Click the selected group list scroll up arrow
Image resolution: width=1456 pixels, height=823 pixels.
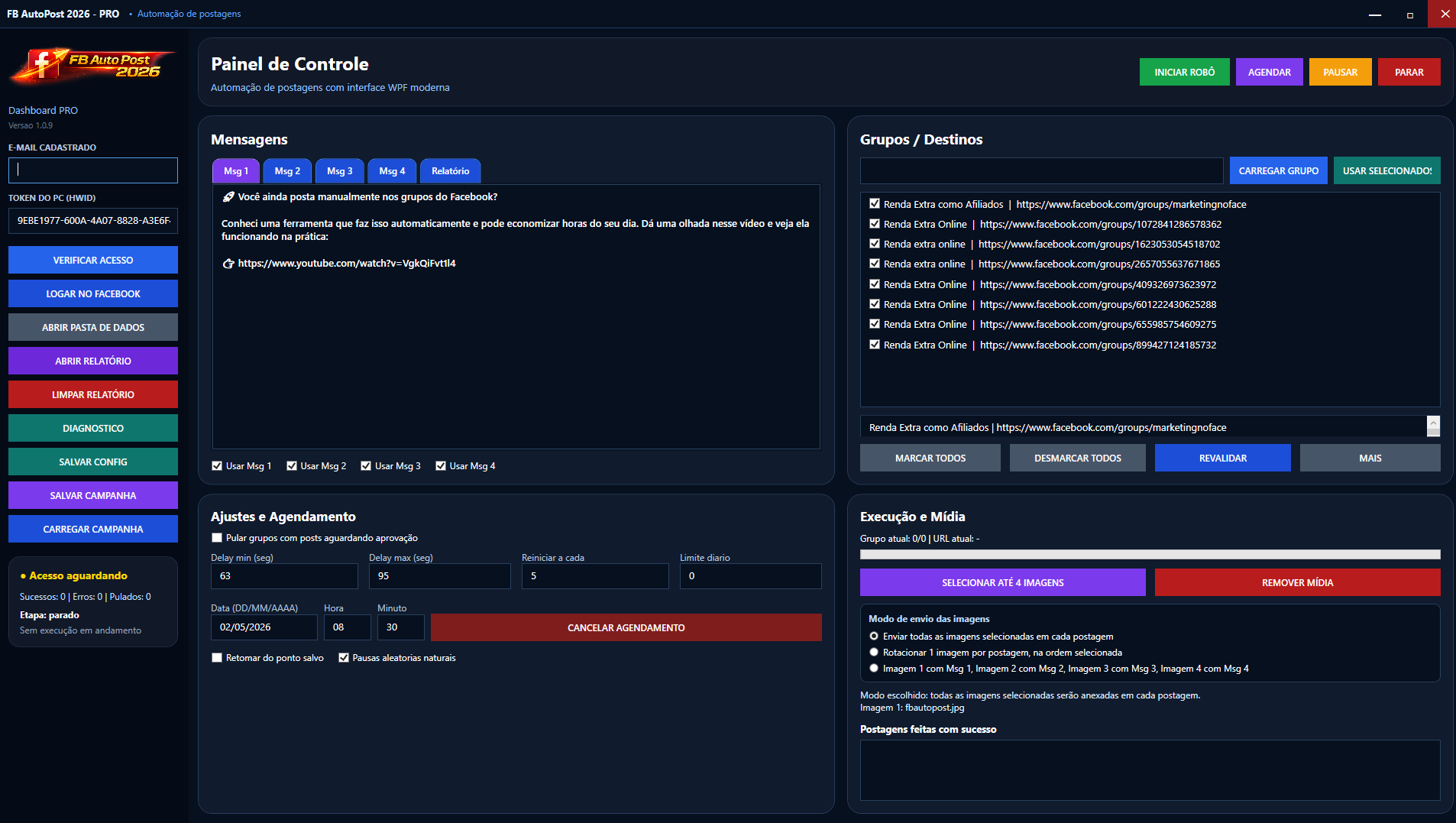[1434, 422]
